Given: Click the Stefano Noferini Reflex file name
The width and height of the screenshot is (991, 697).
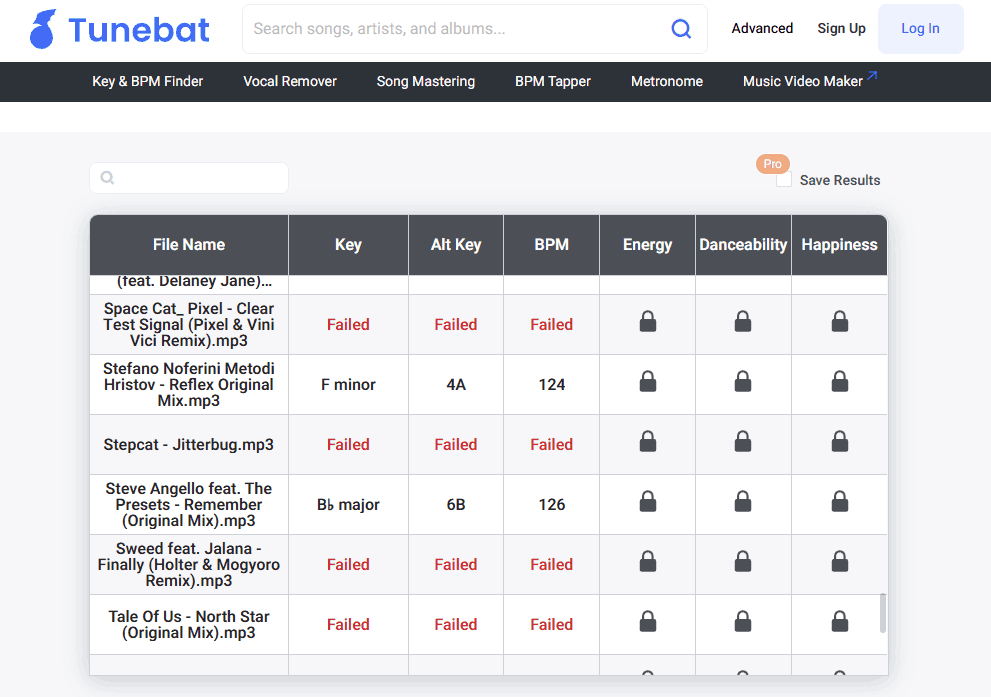Looking at the screenshot, I should [x=189, y=384].
